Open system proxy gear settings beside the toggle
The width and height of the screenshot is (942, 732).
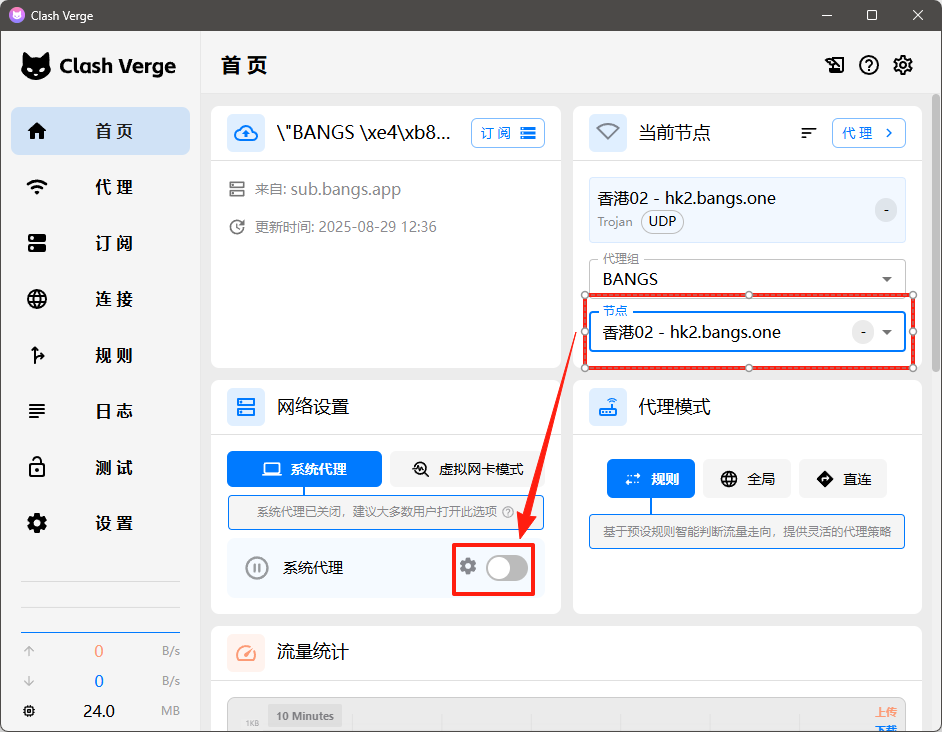coord(468,567)
